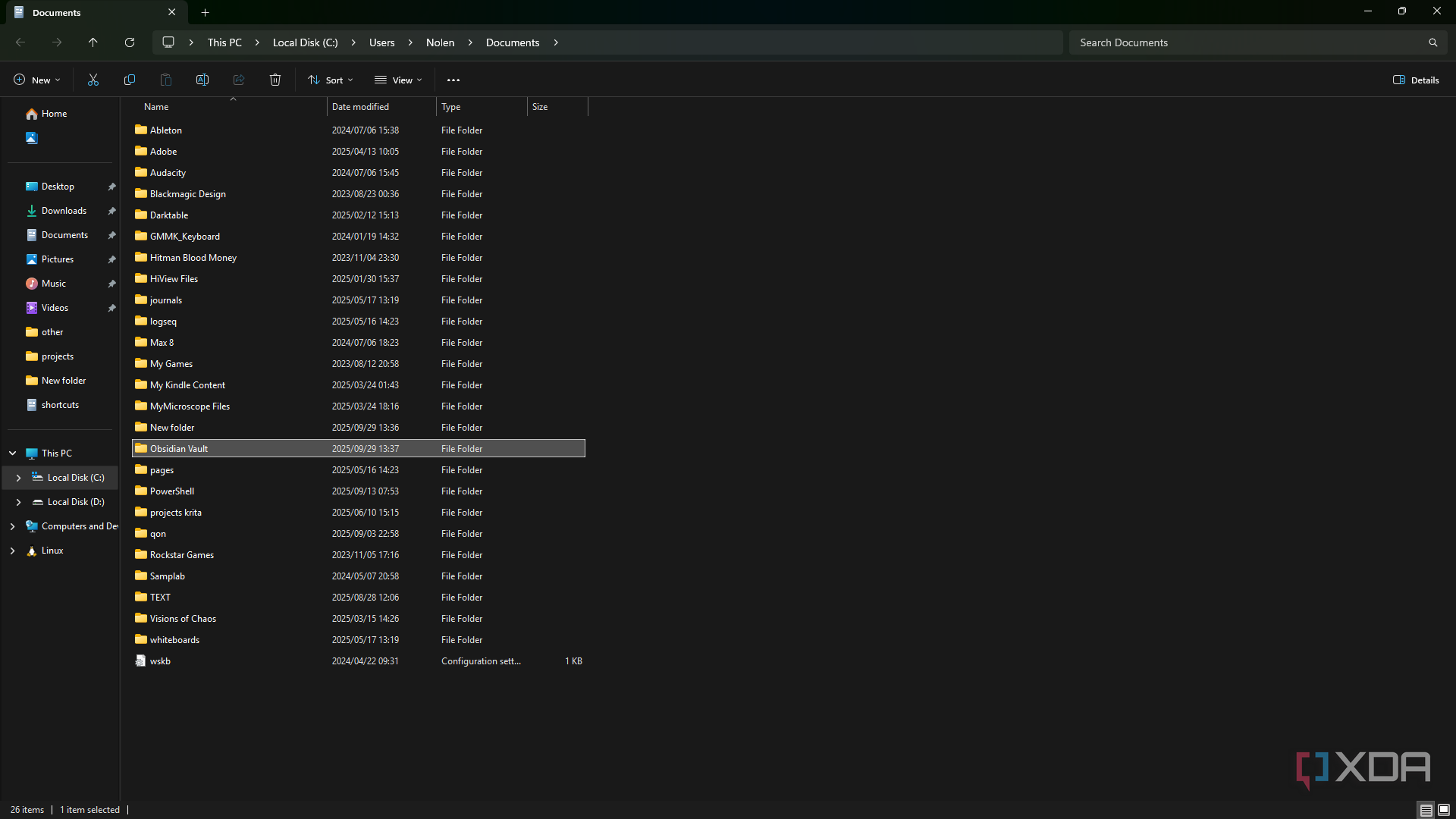The image size is (1456, 819).
Task: Go up one folder level arrow
Action: pyautogui.click(x=93, y=42)
